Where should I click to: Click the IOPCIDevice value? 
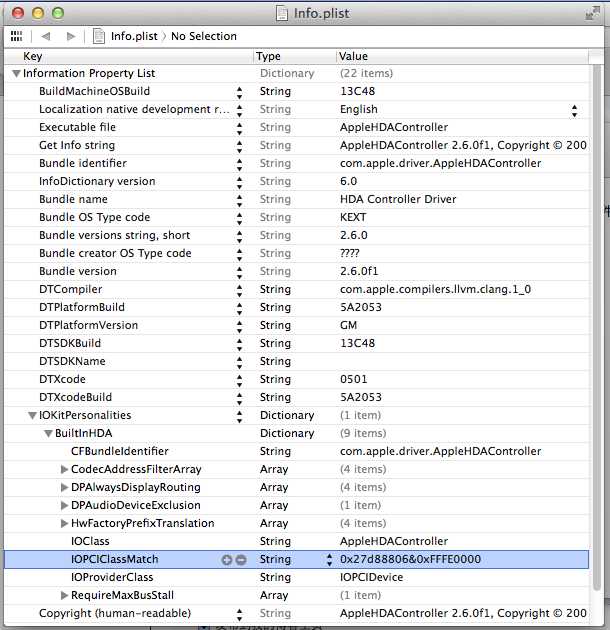tap(371, 577)
